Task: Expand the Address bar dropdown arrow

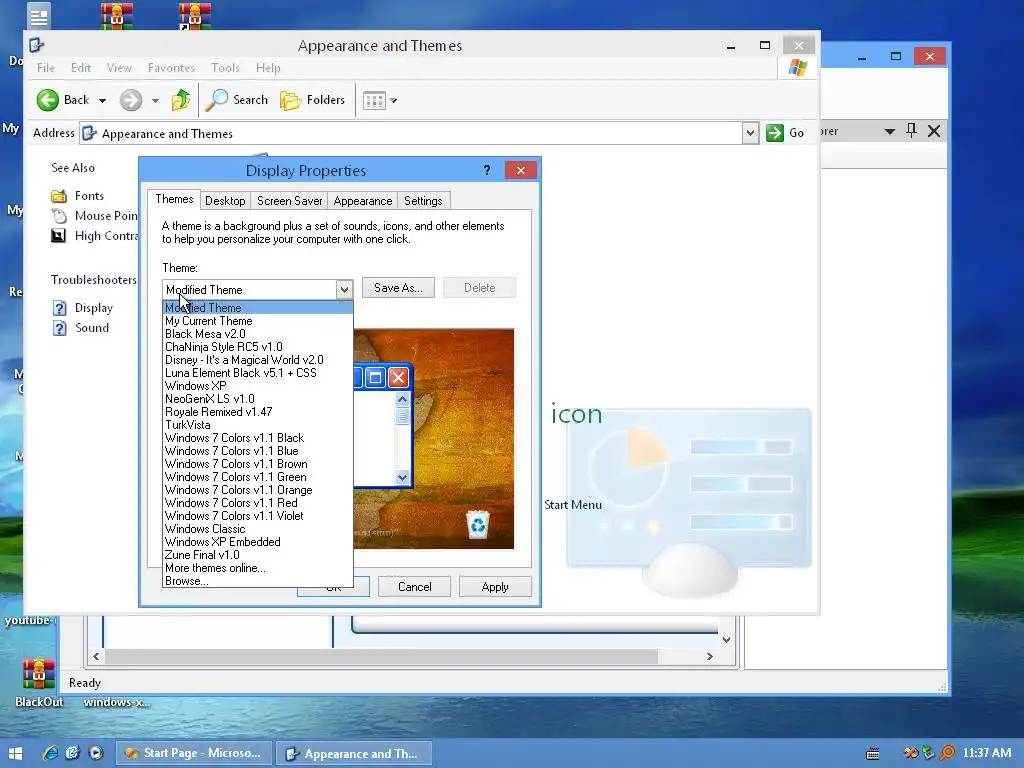Action: coord(750,133)
